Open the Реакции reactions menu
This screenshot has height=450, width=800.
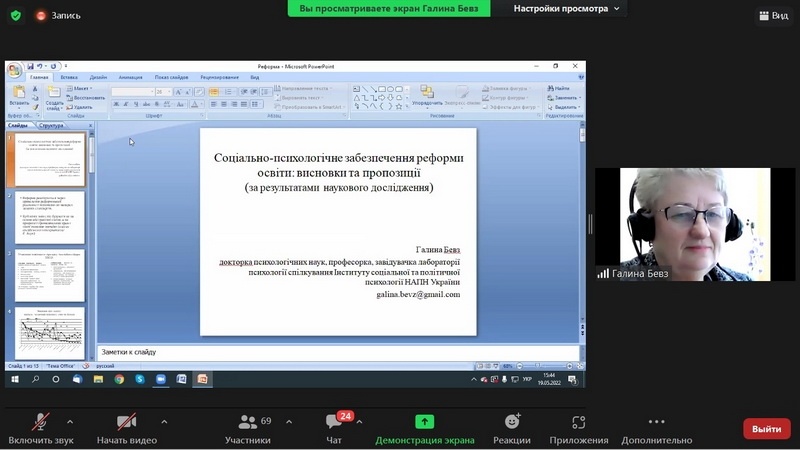[x=512, y=429]
